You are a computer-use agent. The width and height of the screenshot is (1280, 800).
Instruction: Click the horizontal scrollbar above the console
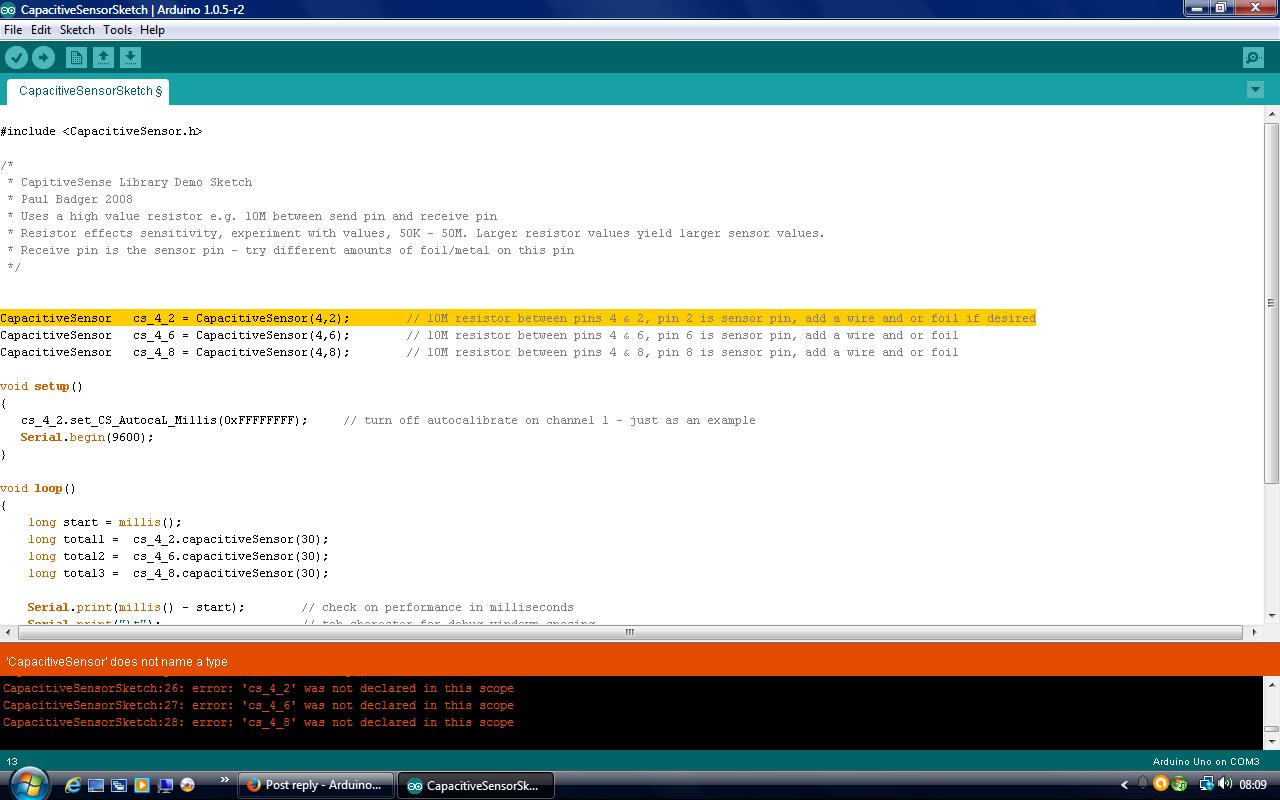click(628, 631)
